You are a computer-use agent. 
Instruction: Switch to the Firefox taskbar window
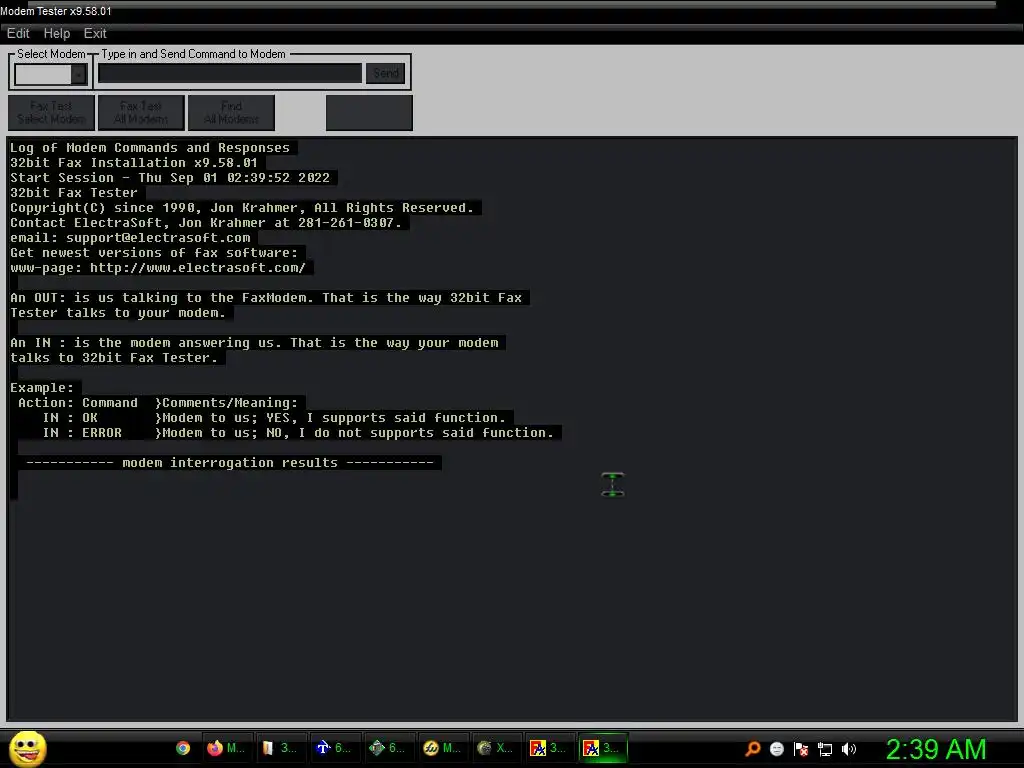(x=225, y=748)
